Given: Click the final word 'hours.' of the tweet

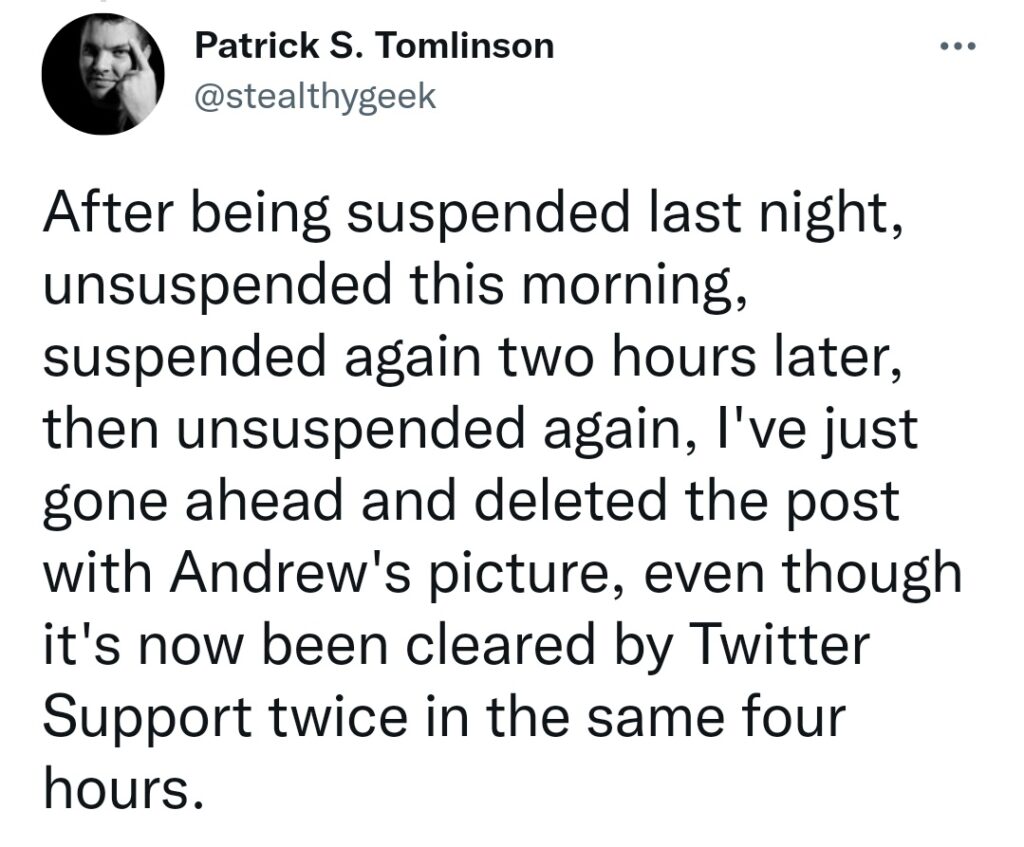Looking at the screenshot, I should (120, 787).
